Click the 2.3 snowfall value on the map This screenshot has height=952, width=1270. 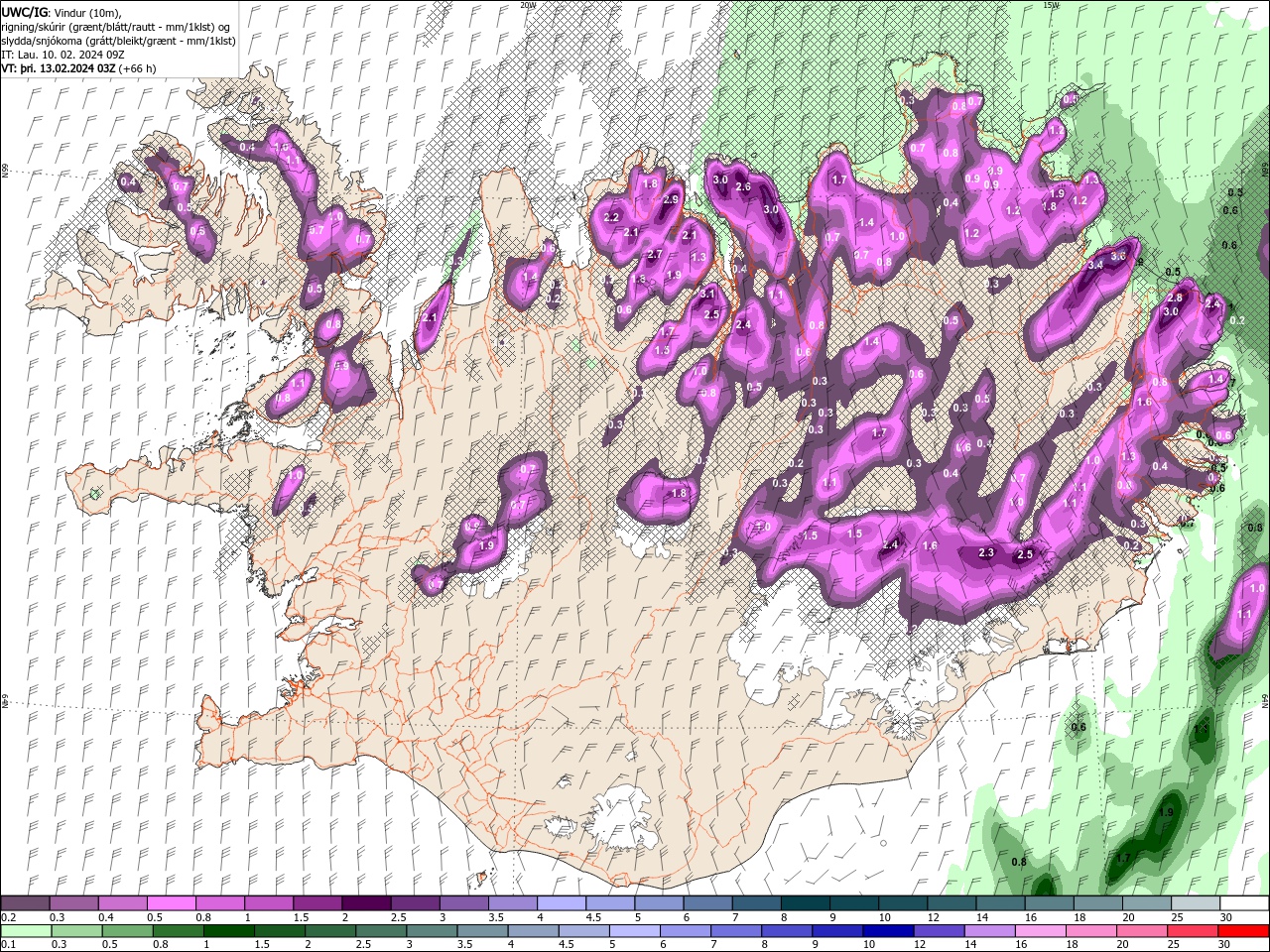986,553
